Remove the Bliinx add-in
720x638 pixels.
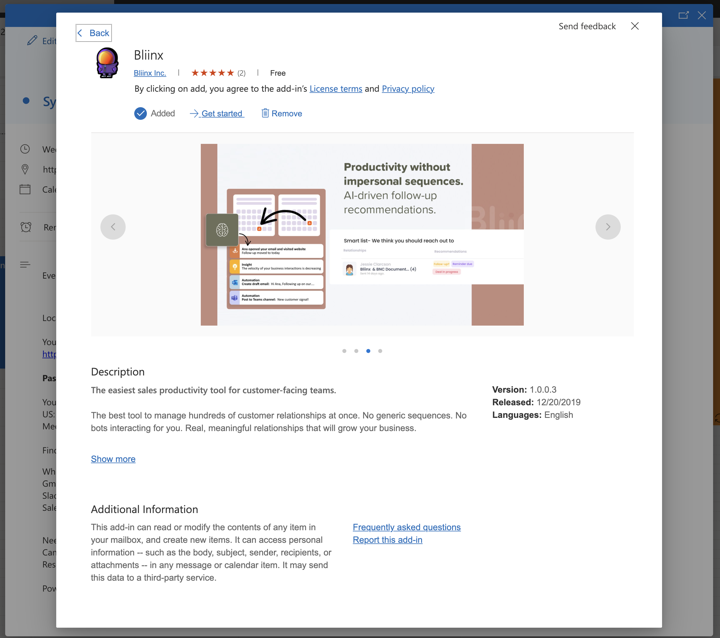pos(281,113)
